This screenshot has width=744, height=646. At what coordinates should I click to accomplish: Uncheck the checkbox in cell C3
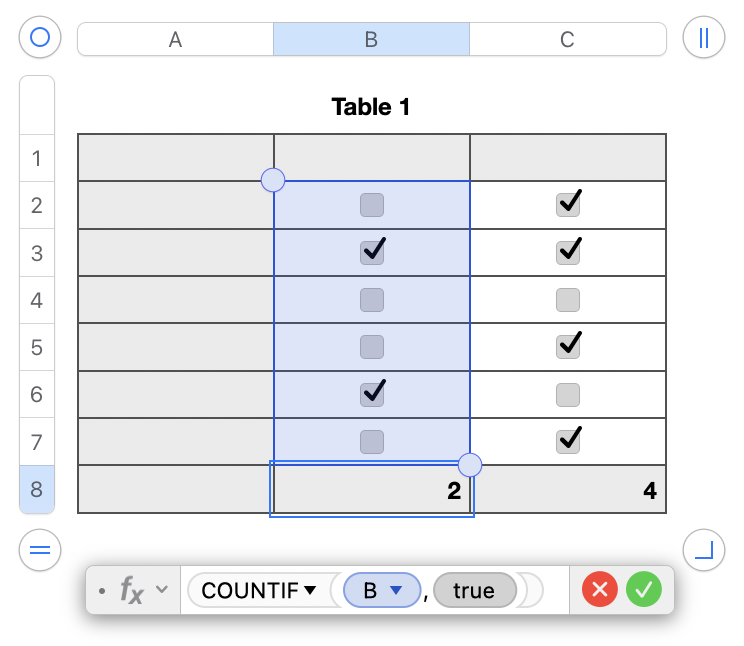[x=568, y=252]
